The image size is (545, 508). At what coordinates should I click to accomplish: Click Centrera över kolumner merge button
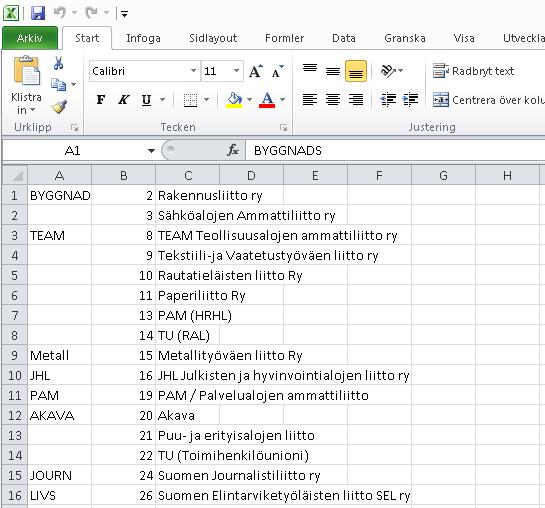point(488,100)
